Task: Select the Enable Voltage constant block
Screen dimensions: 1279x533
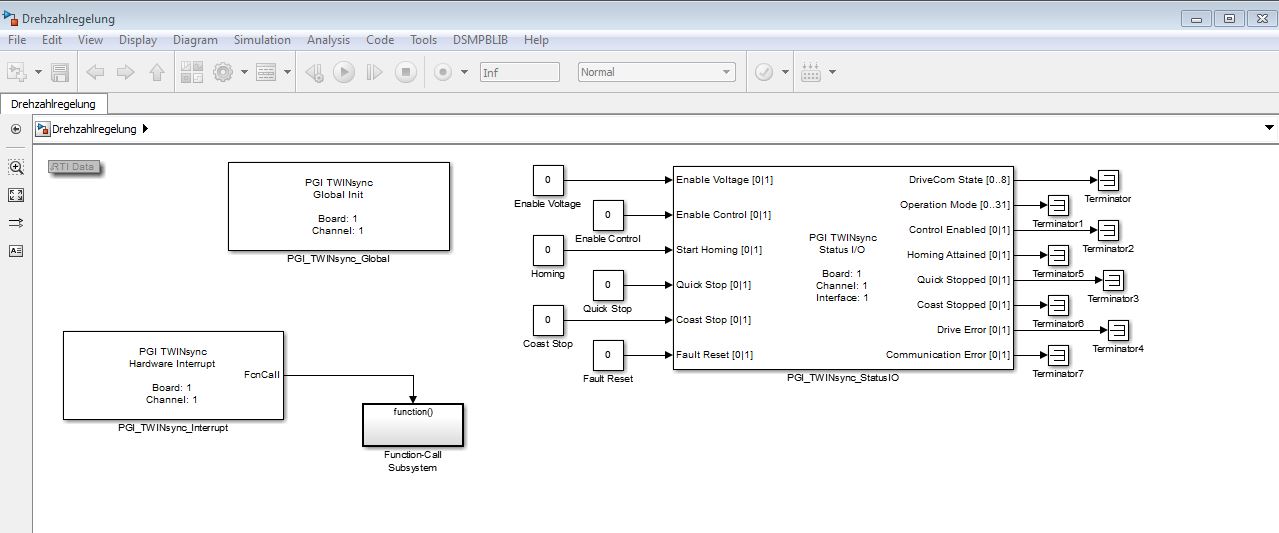Action: 547,181
